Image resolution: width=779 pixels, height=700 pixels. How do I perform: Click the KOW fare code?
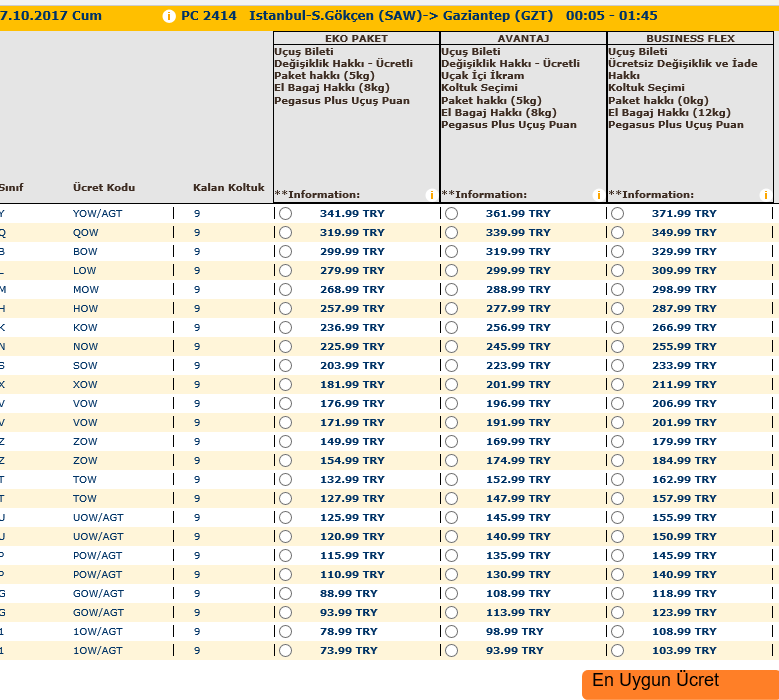tap(85, 327)
